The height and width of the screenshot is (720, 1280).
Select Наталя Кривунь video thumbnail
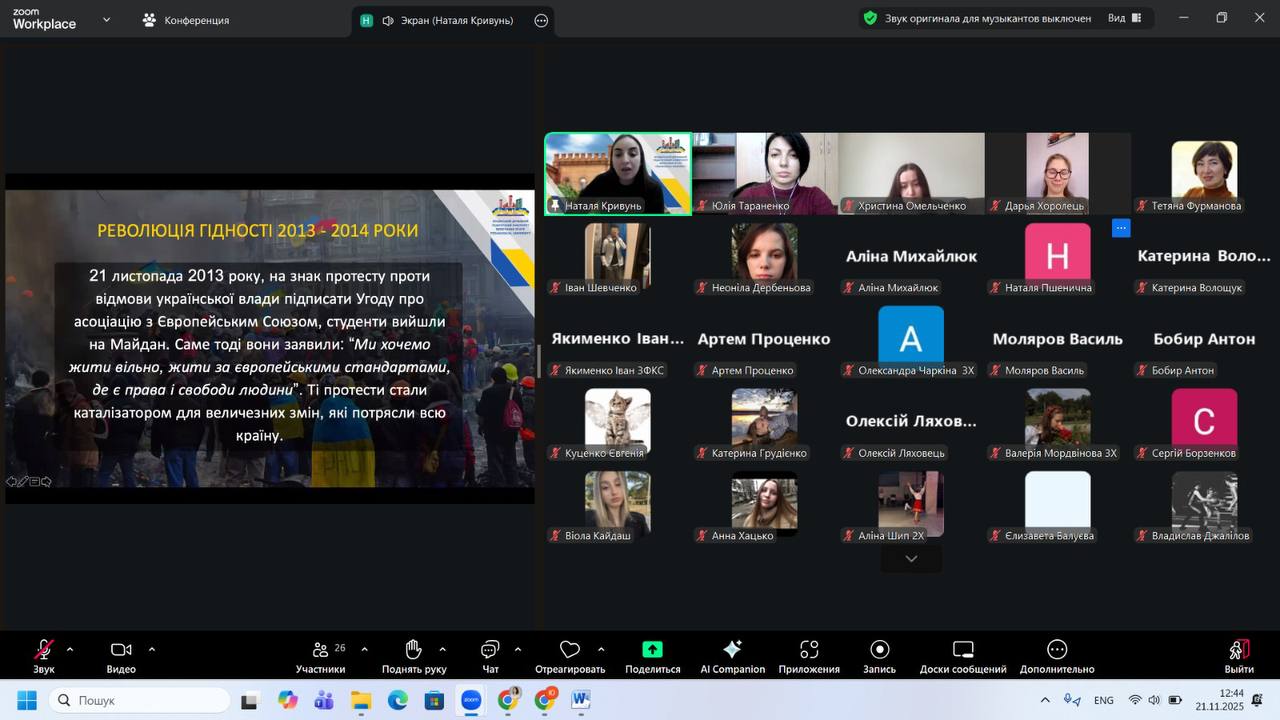pyautogui.click(x=617, y=172)
